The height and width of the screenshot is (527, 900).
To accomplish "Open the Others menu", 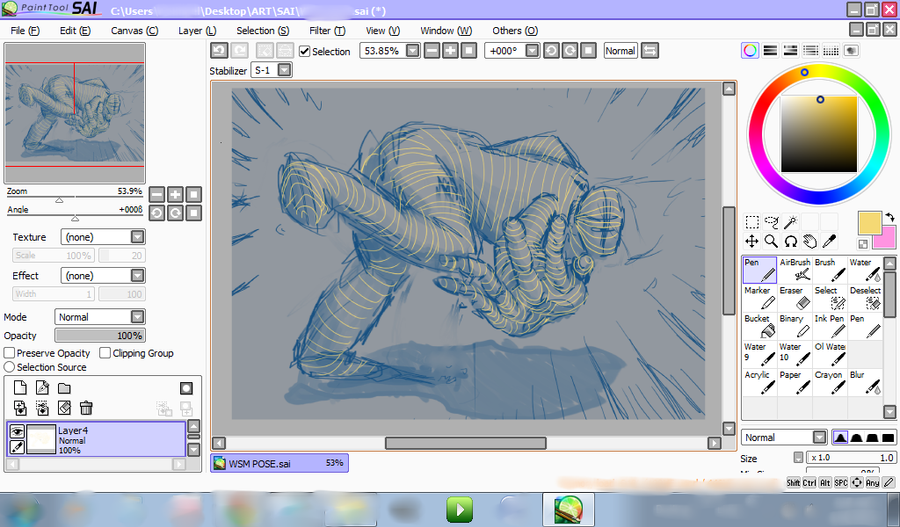I will click(x=515, y=30).
